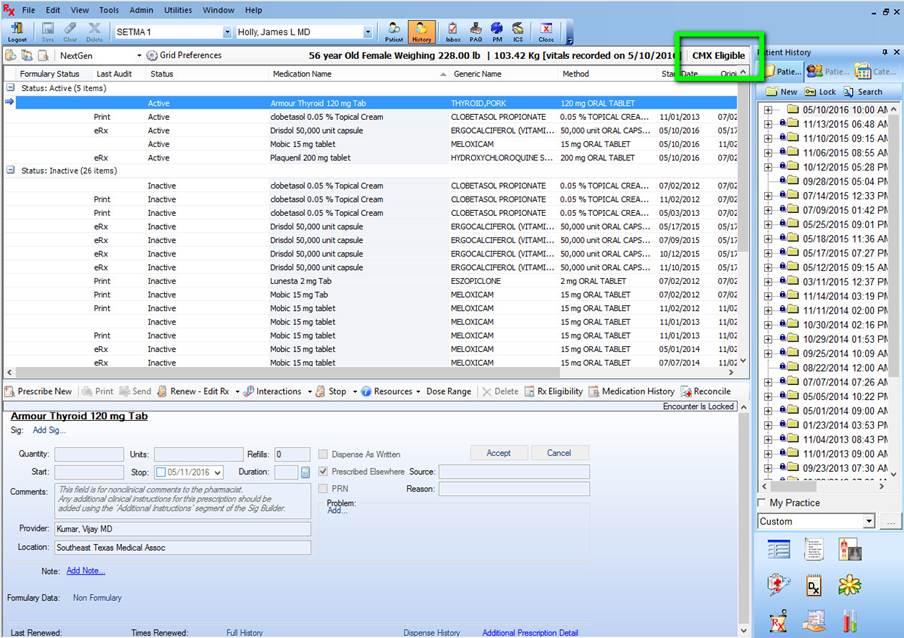The height and width of the screenshot is (638, 904).
Task: Expand the 11/13/2015 06:48 AM encounter
Action: coord(768,124)
